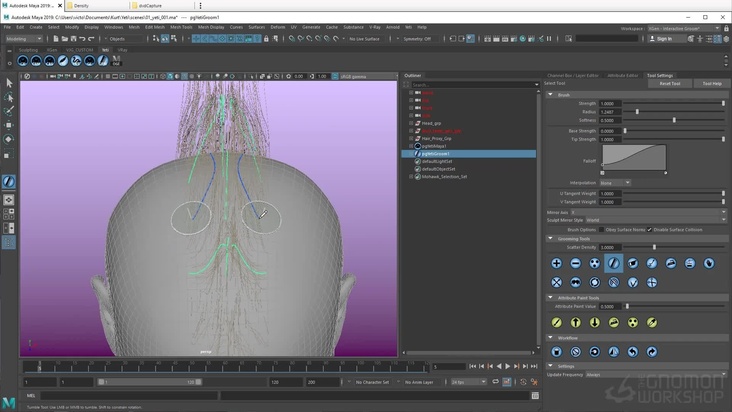Switch to the Attribute Editor tab
The image size is (732, 412).
click(622, 75)
